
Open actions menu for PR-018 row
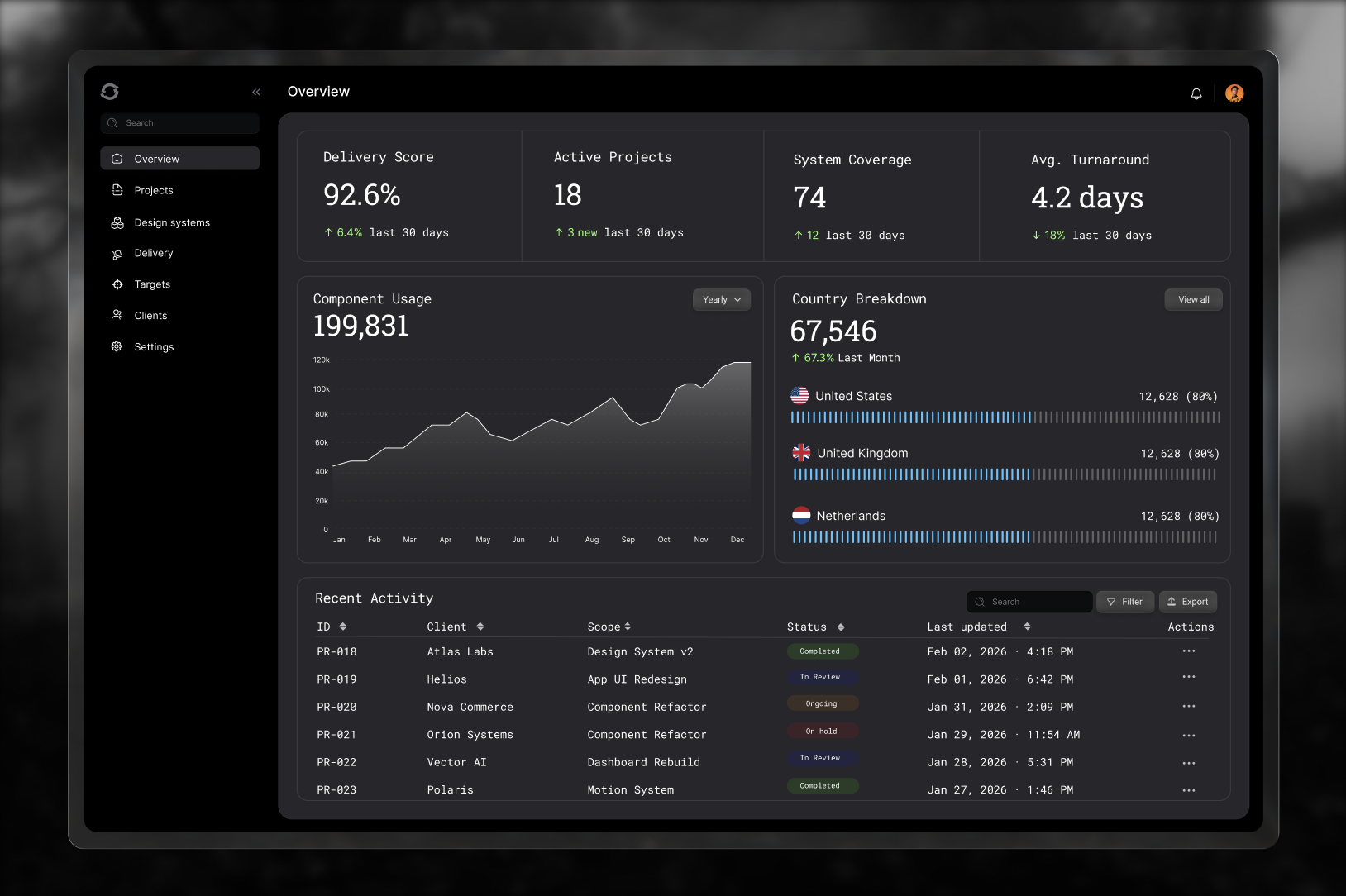coord(1188,651)
